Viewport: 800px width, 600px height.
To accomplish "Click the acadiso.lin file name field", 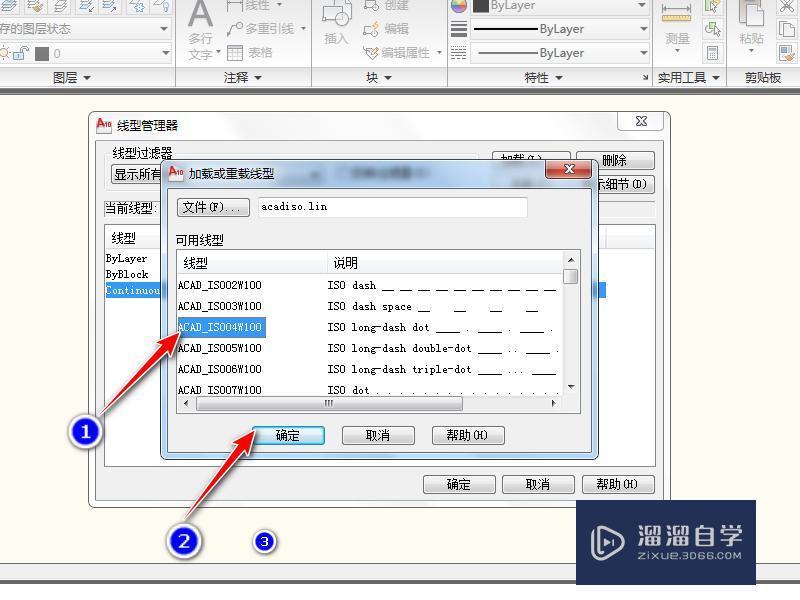I will 392,207.
